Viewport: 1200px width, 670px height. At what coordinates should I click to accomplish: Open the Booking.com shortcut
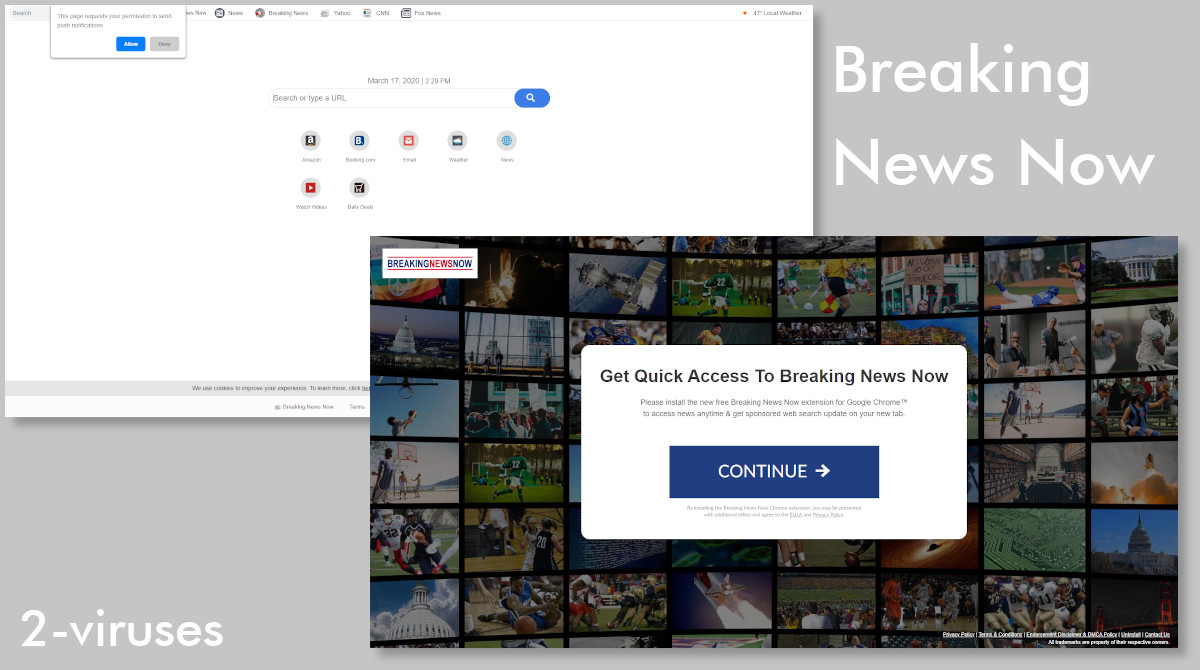click(x=360, y=141)
